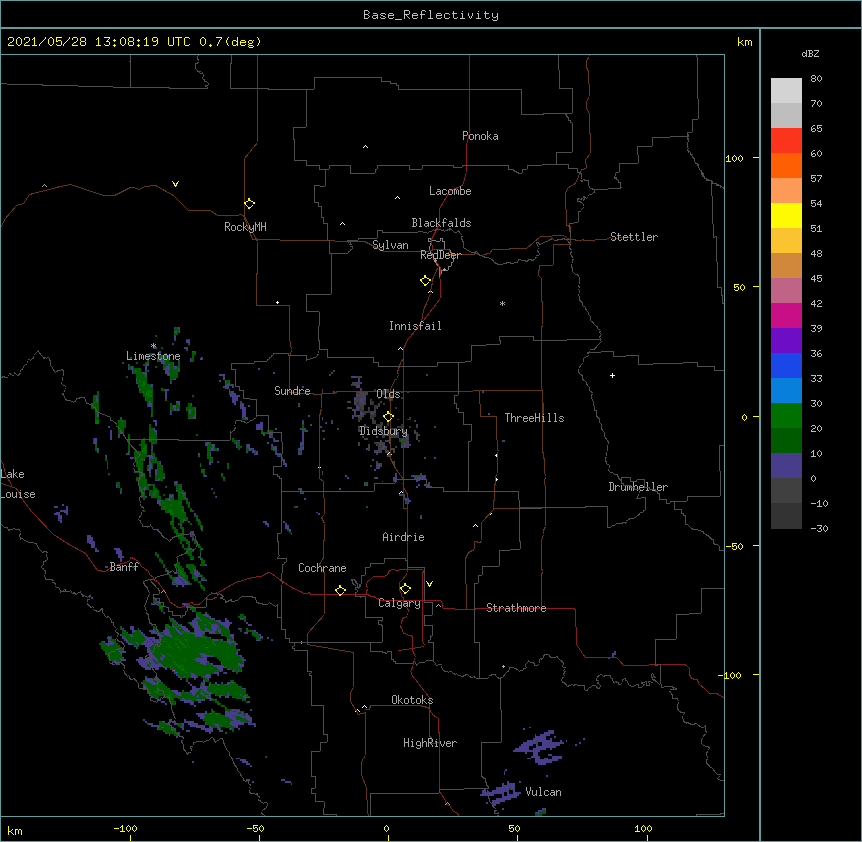
Task: Click the white asterisk above Limestone label
Action: [x=153, y=346]
